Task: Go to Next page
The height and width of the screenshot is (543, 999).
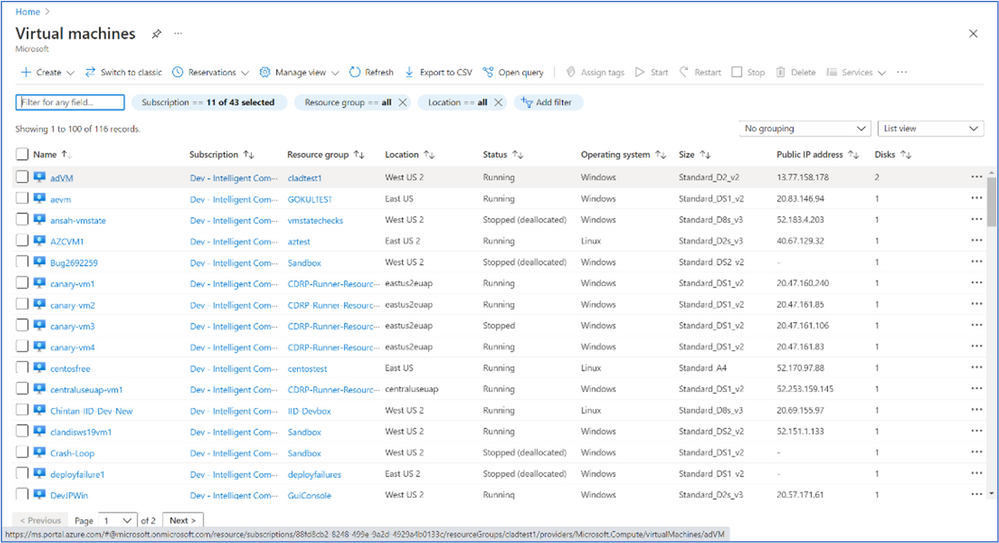Action: (183, 521)
